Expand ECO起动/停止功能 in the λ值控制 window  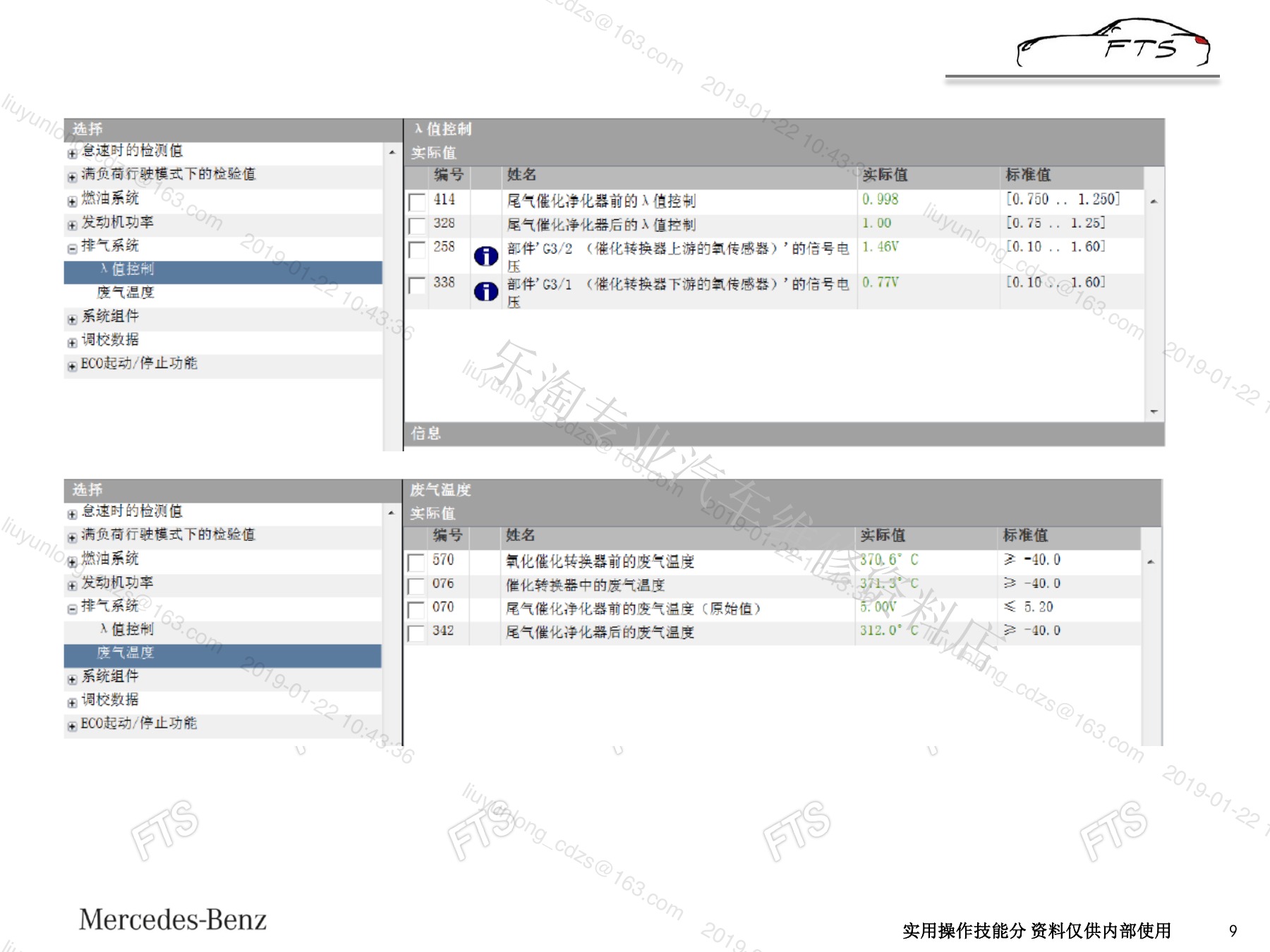(72, 366)
